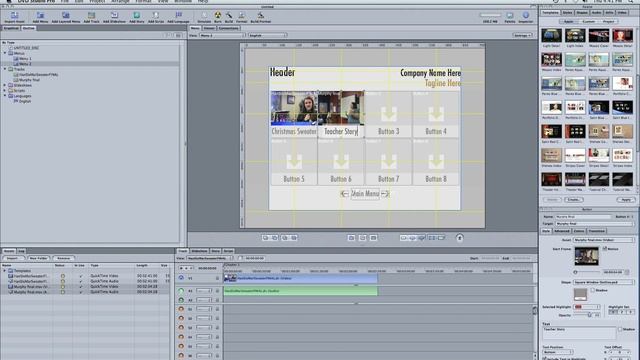The width and height of the screenshot is (640, 360).
Task: Toggle the V1 video track enable button
Action: pyautogui.click(x=181, y=278)
